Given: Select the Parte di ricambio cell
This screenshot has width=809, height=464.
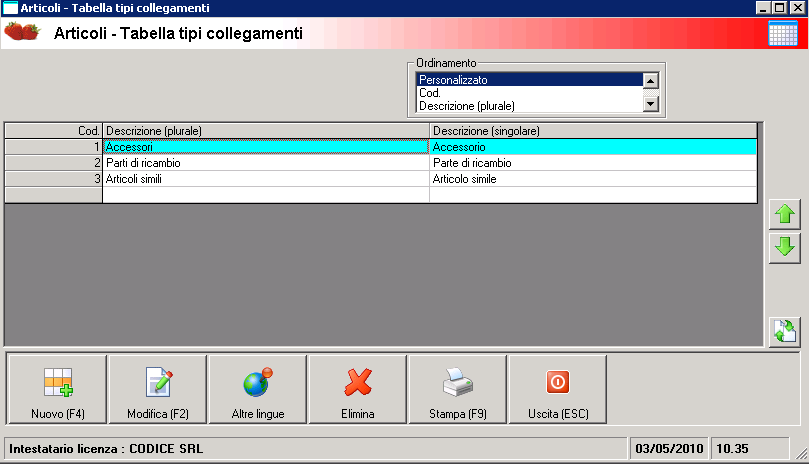Looking at the screenshot, I should (x=593, y=163).
